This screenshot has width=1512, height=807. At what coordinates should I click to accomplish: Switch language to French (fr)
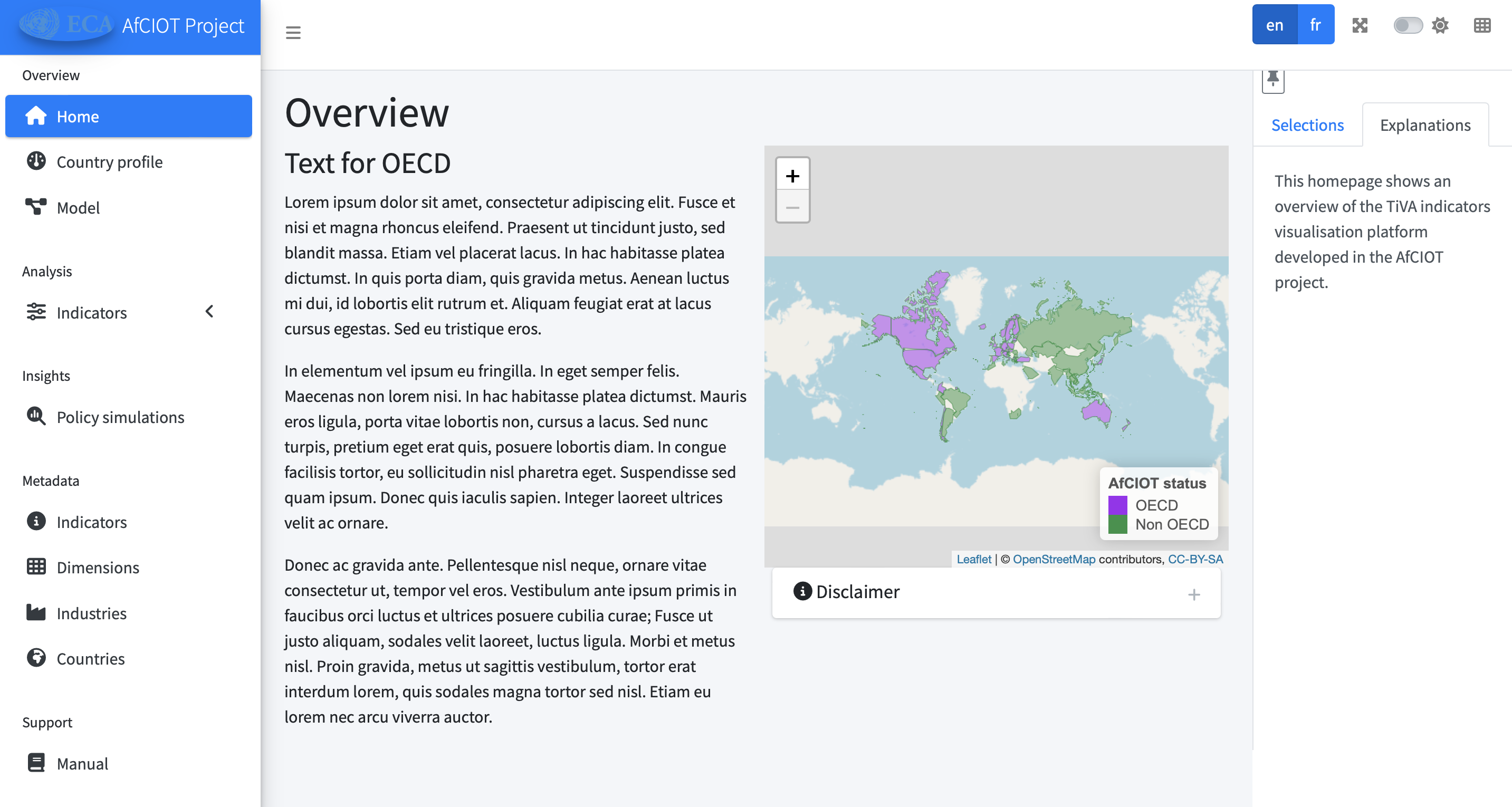click(x=1315, y=25)
